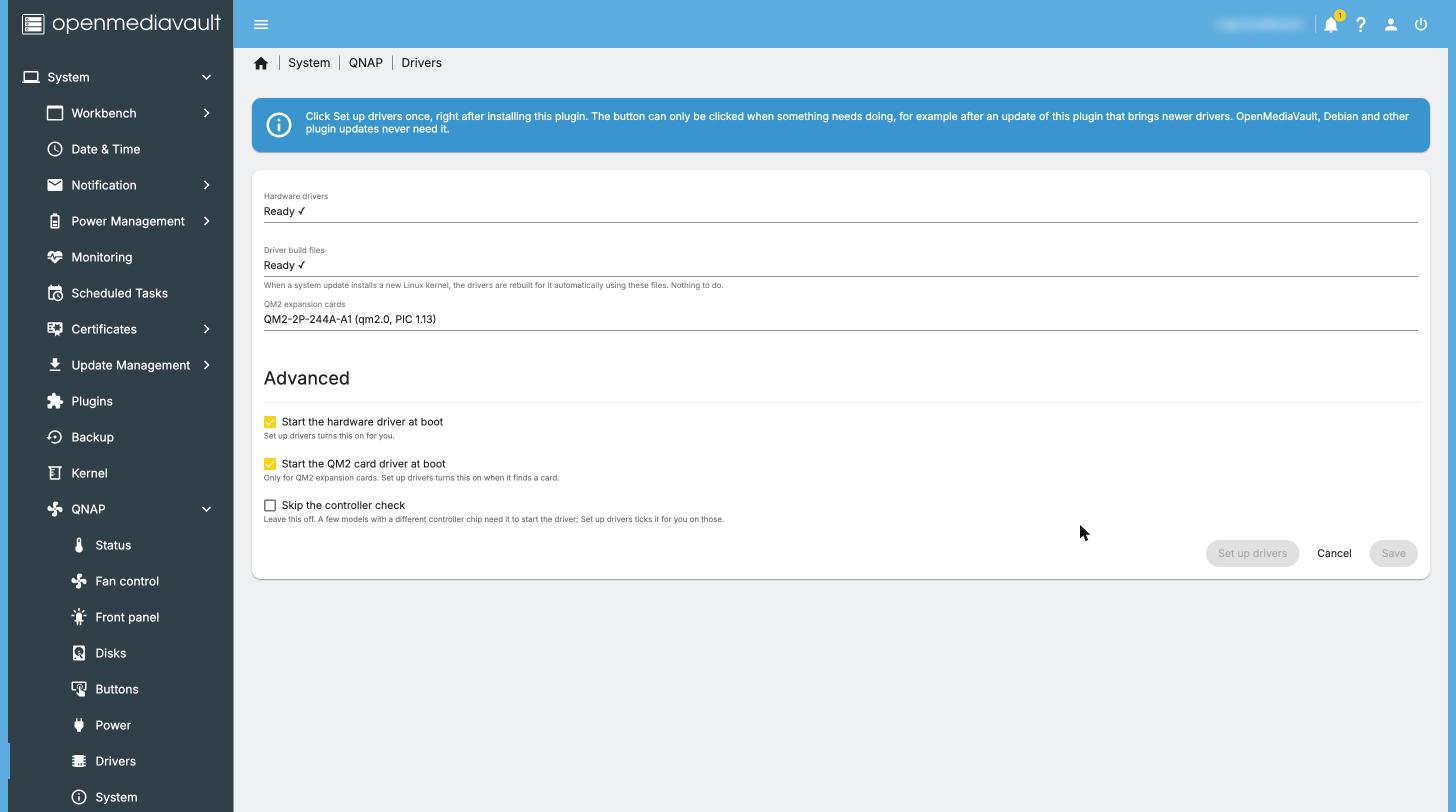Open Plugins page in sidebar
Viewport: 1456px width, 812px height.
coord(121,401)
